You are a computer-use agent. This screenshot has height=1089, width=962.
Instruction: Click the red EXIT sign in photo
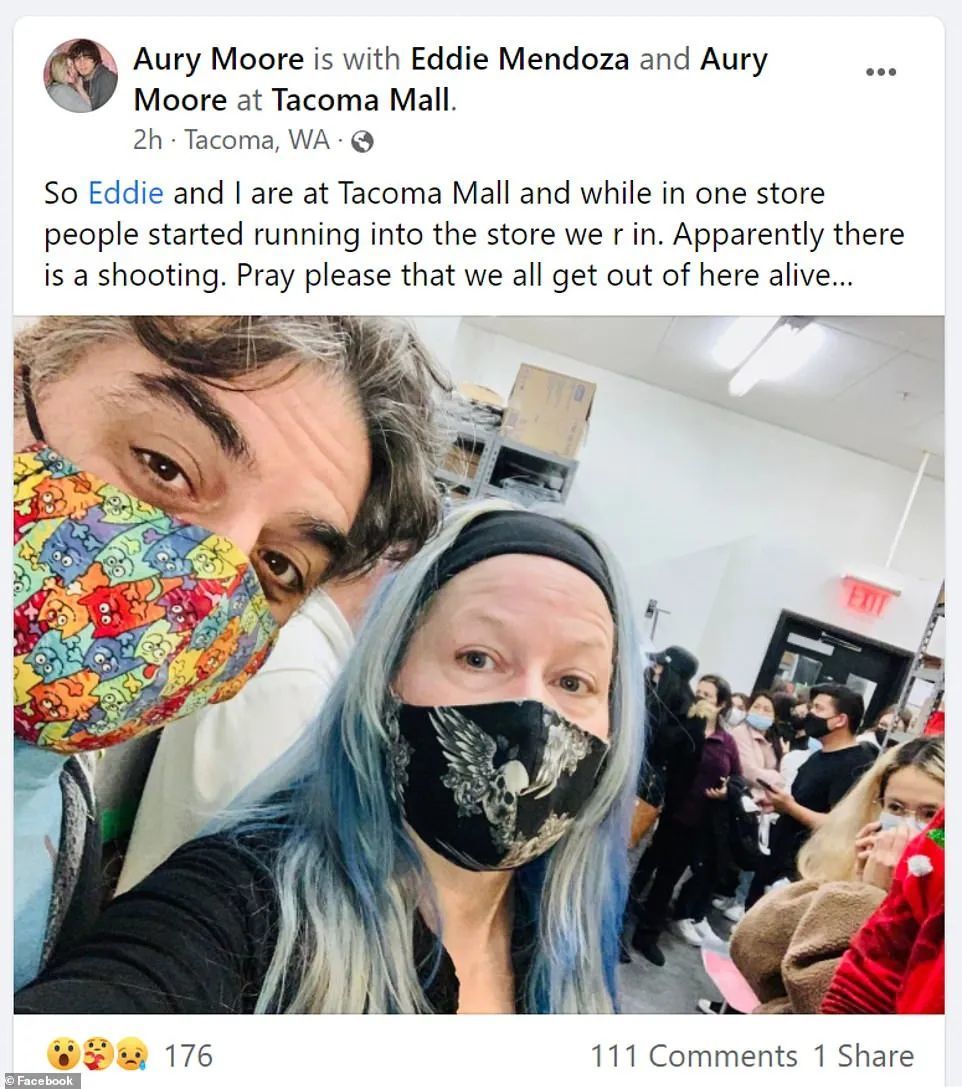pos(866,597)
